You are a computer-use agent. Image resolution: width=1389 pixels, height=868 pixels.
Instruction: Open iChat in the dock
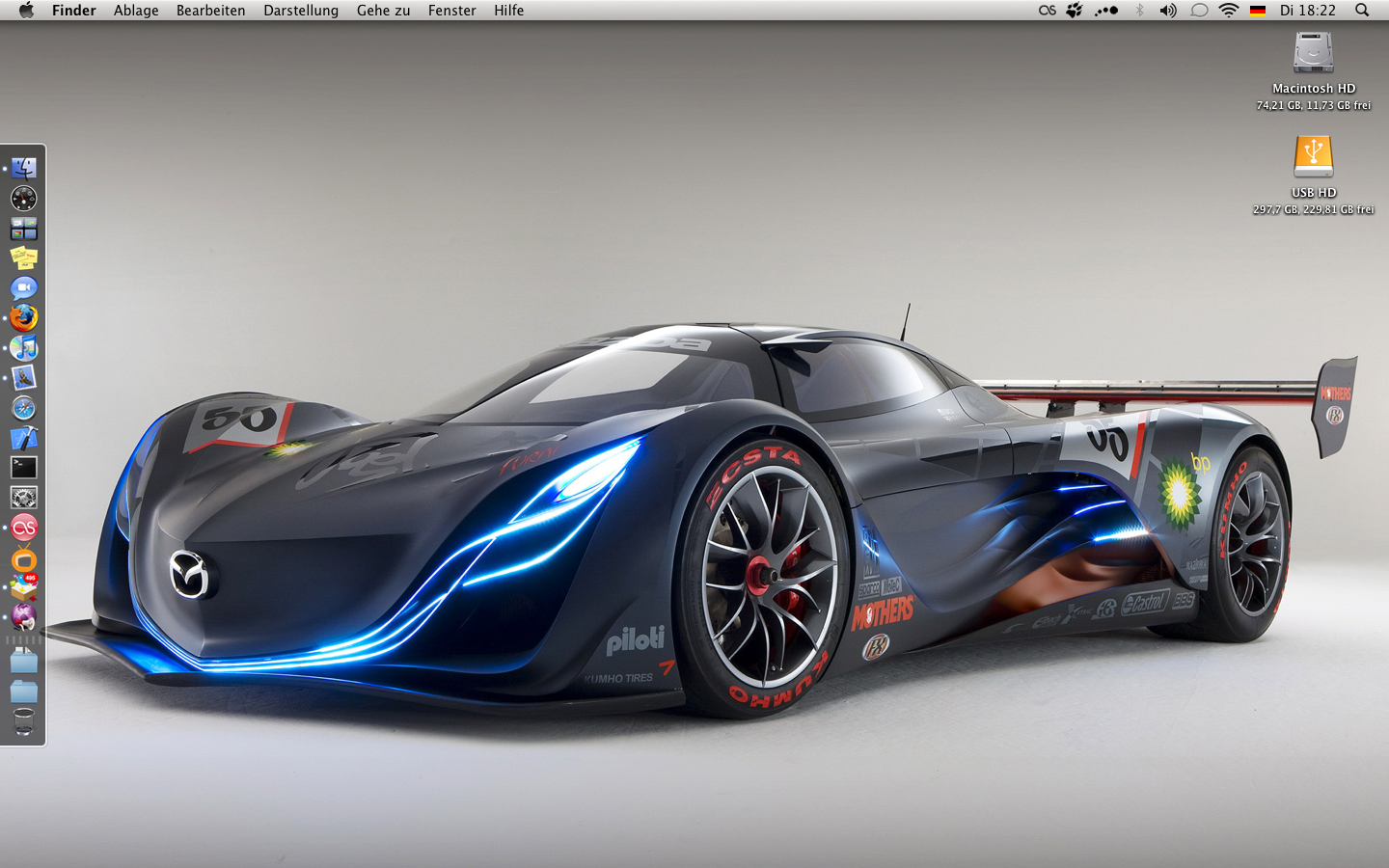tap(23, 287)
